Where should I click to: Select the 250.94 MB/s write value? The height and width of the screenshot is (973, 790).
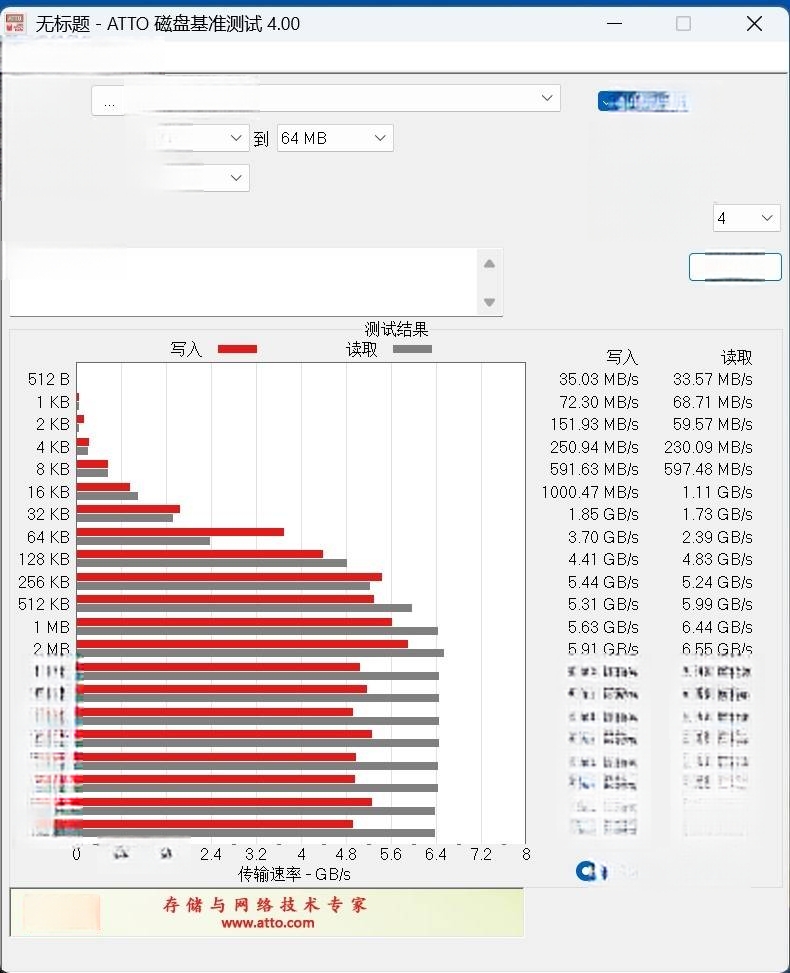(x=594, y=447)
